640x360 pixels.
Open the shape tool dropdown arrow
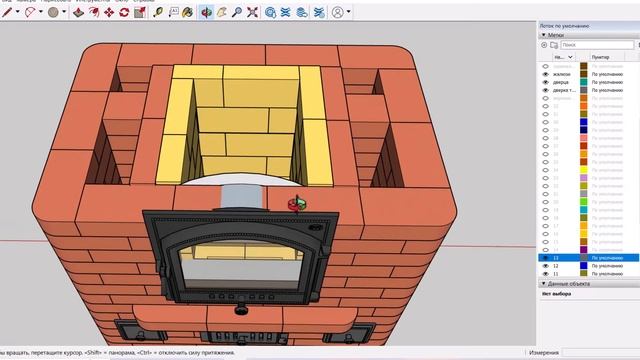[64, 12]
